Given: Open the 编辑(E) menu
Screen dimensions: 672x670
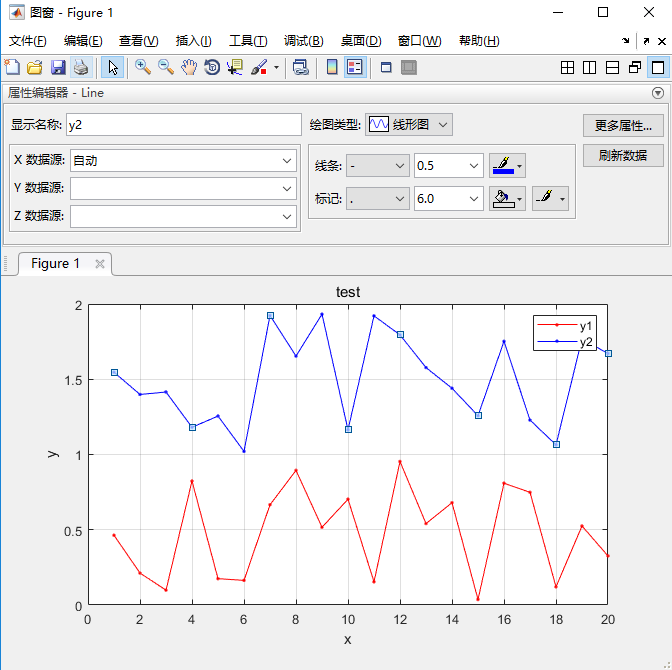Looking at the screenshot, I should click(83, 41).
